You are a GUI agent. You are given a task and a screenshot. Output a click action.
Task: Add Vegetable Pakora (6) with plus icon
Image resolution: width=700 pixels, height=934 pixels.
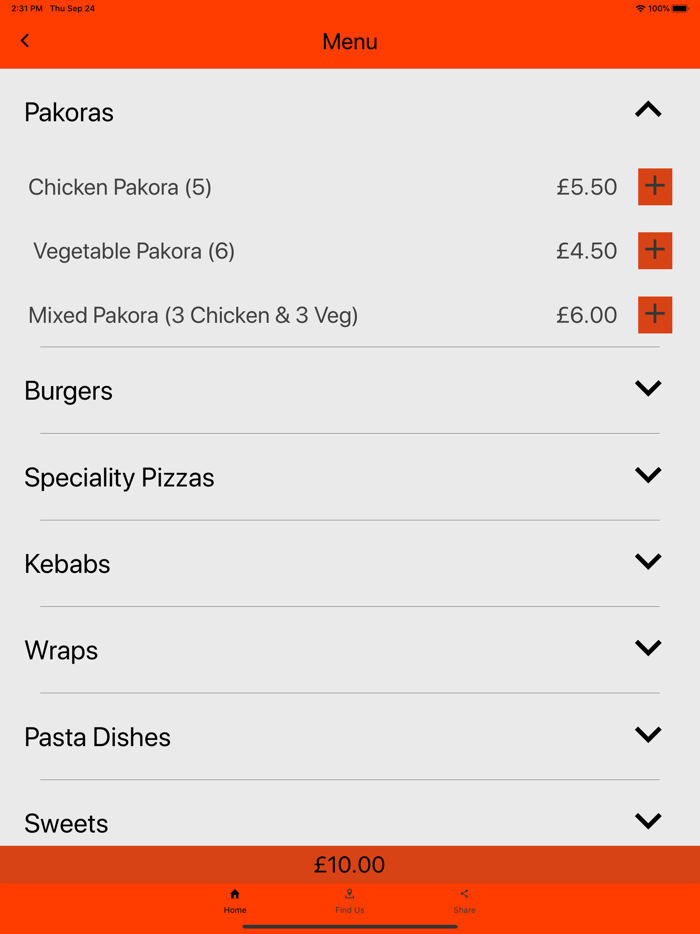pos(655,251)
